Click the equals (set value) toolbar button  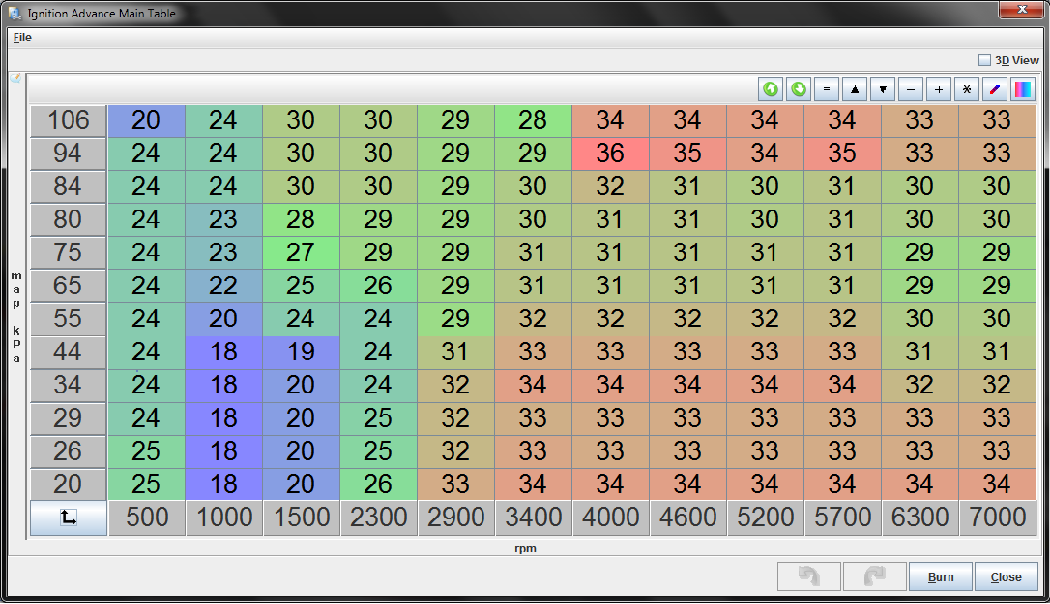(827, 89)
